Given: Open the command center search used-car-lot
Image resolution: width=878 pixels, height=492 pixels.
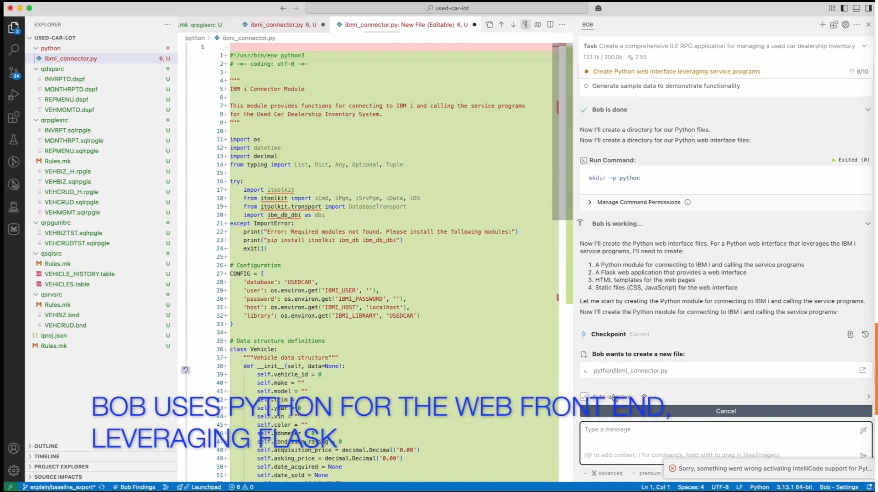Looking at the screenshot, I should pyautogui.click(x=447, y=8).
